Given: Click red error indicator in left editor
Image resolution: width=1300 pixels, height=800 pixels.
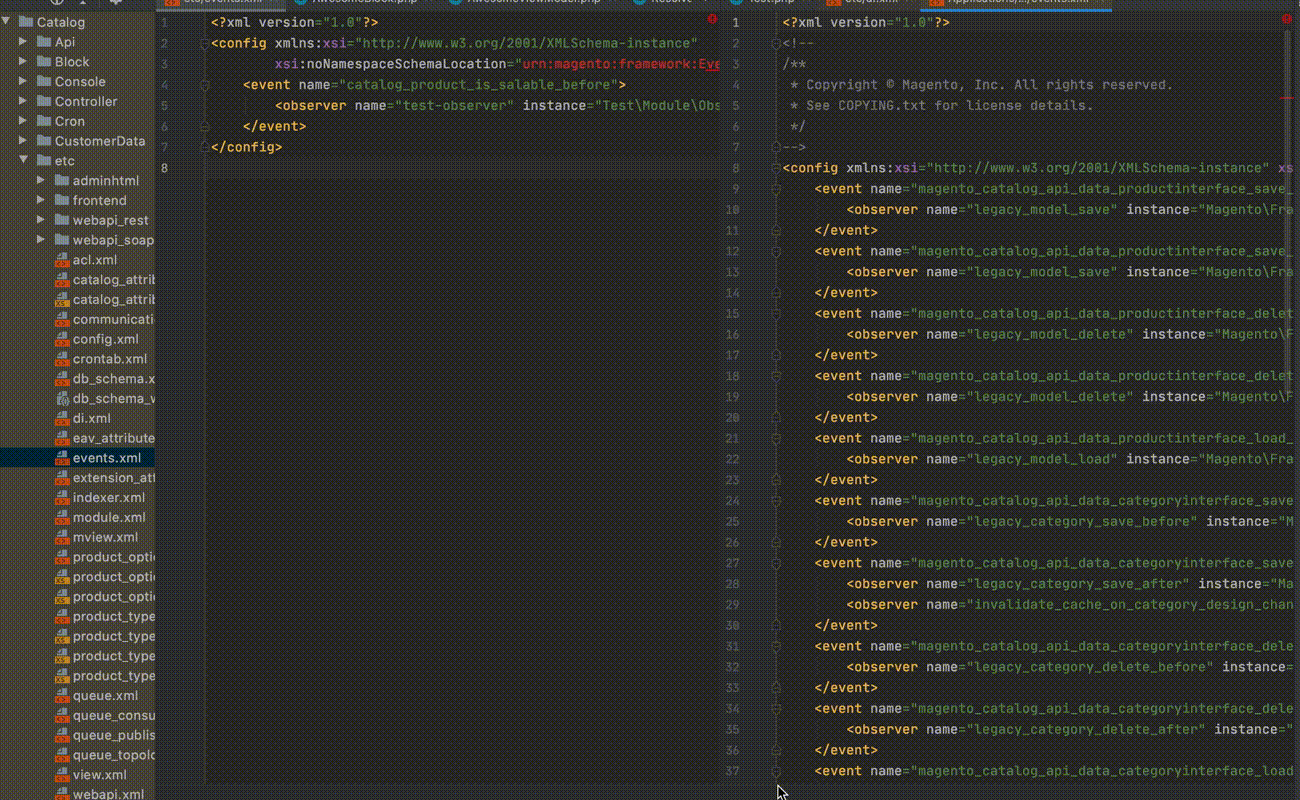Looking at the screenshot, I should 712,19.
